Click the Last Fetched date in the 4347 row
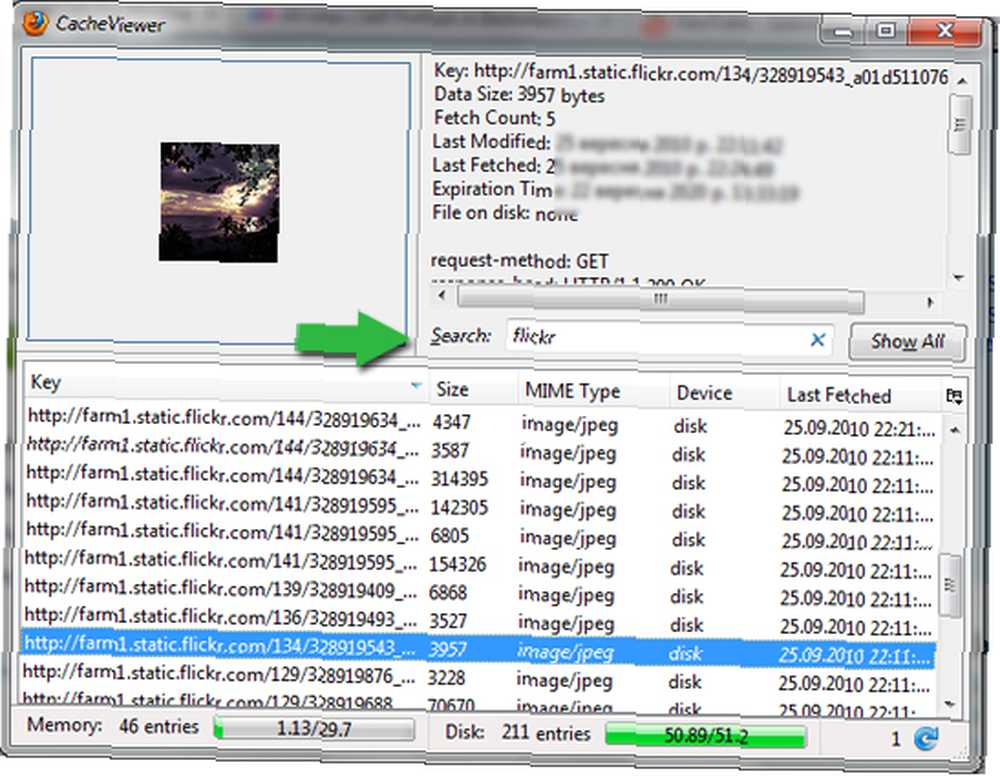 click(x=860, y=428)
